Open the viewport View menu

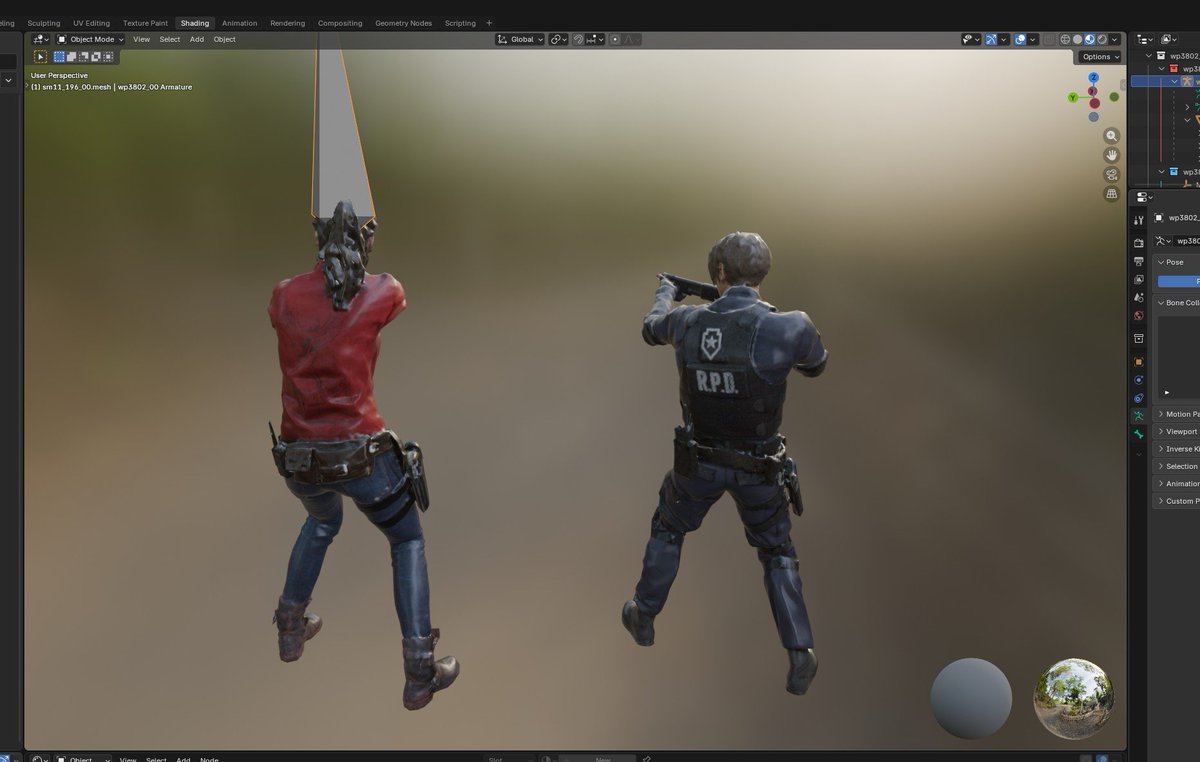141,39
